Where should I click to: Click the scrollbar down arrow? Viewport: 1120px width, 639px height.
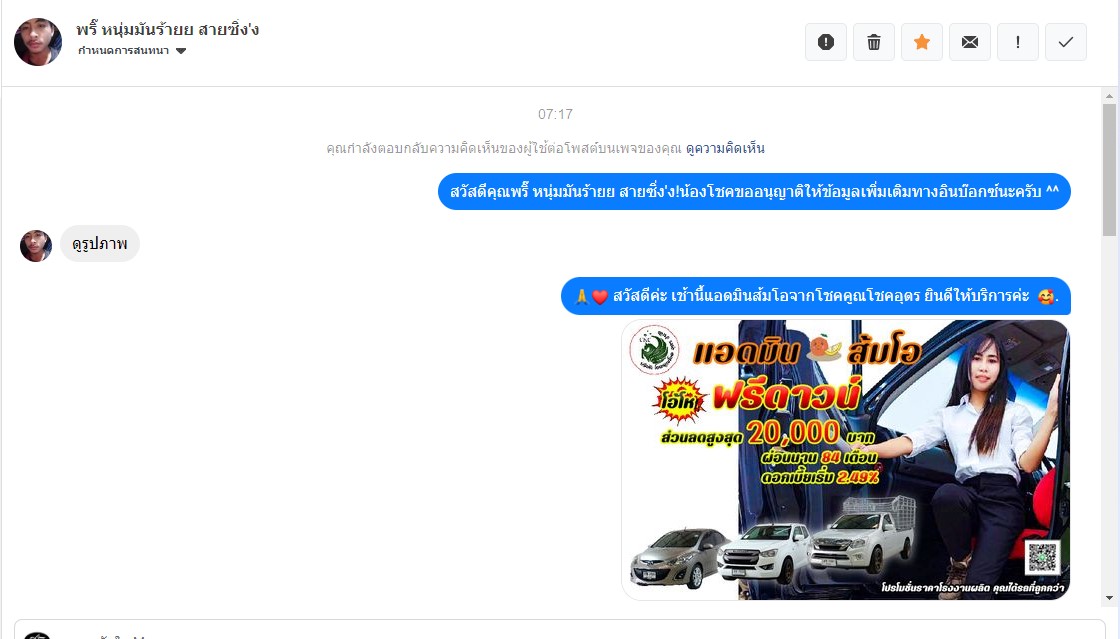point(1109,598)
